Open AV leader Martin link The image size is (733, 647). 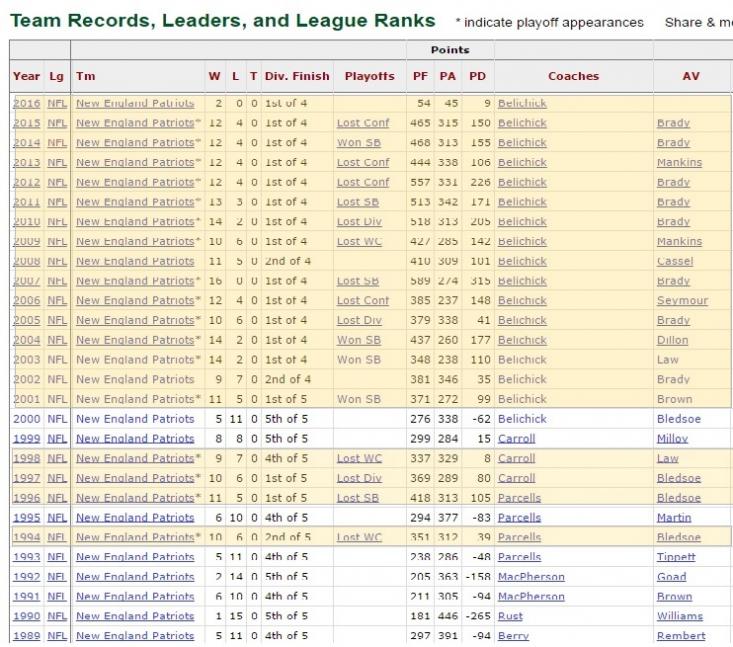pyautogui.click(x=674, y=518)
